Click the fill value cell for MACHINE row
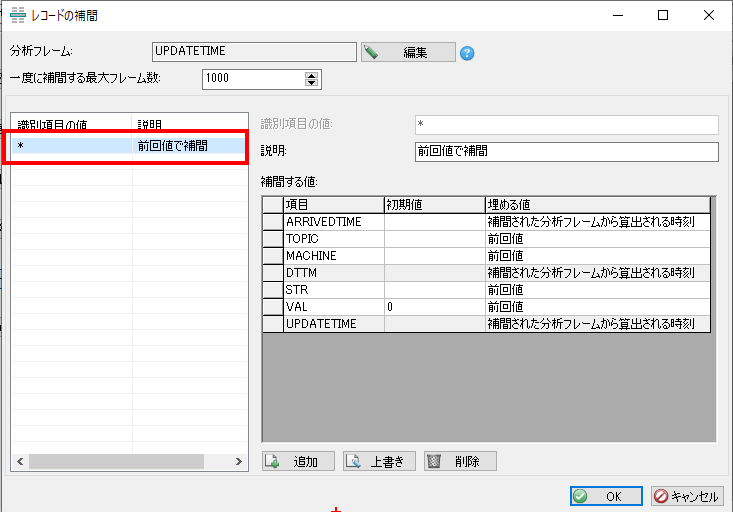733x512 pixels. 597,256
